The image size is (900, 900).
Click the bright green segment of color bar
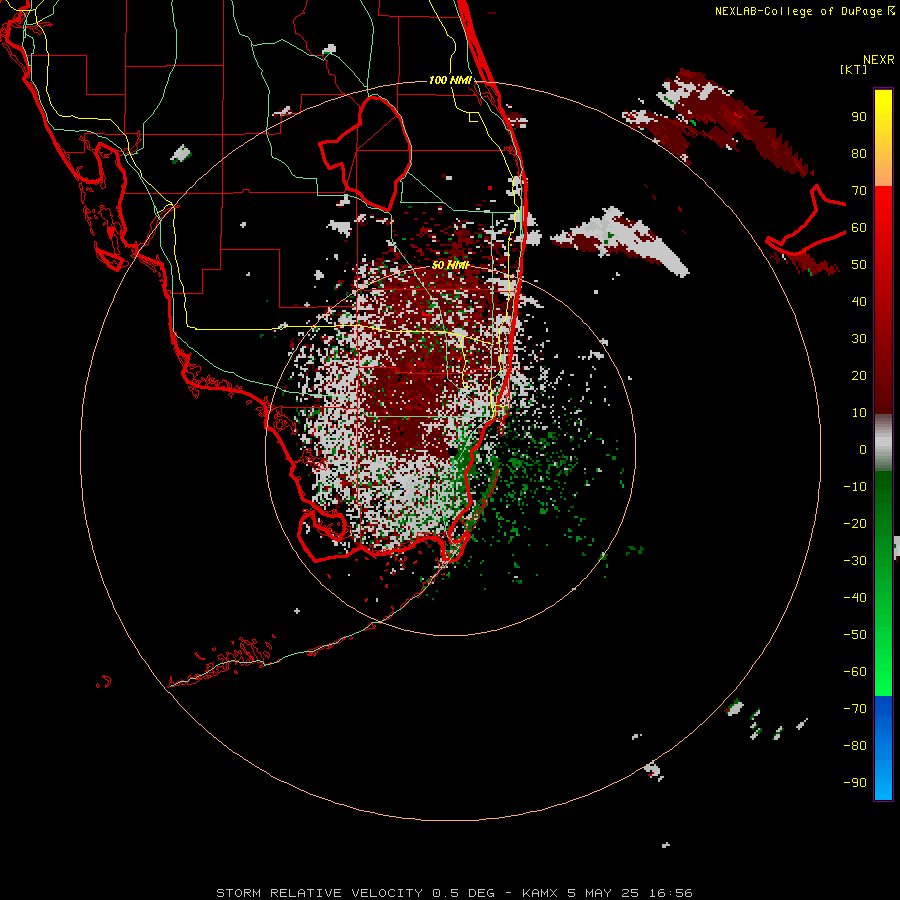pyautogui.click(x=883, y=660)
